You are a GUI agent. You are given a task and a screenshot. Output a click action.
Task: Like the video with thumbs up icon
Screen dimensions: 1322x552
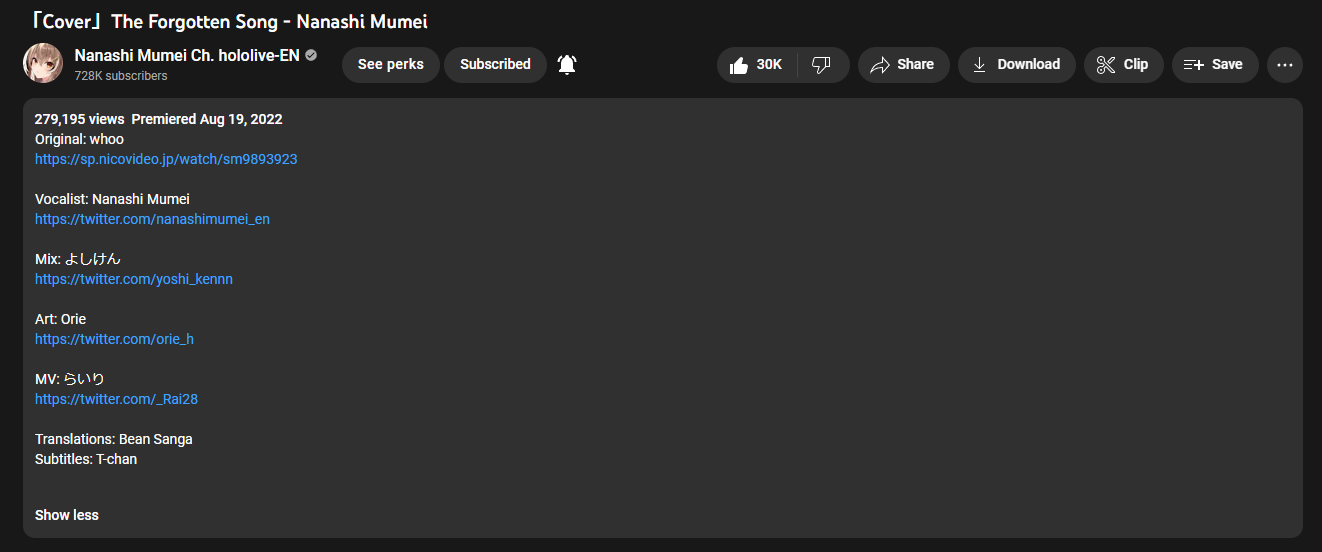pyautogui.click(x=757, y=65)
